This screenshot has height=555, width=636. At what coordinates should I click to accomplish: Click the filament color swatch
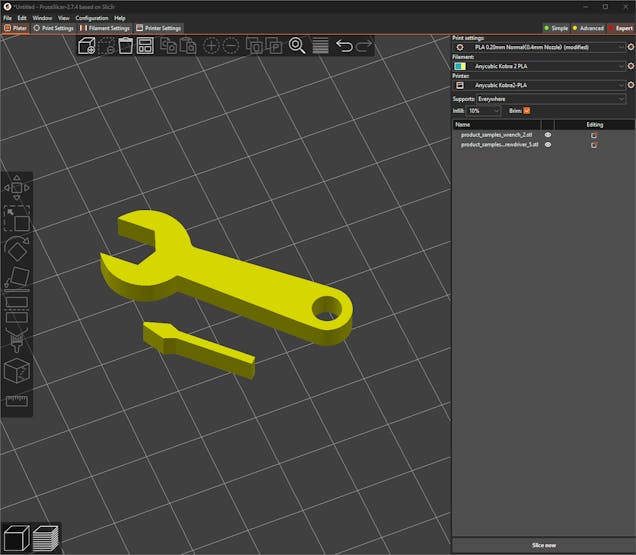(460, 66)
